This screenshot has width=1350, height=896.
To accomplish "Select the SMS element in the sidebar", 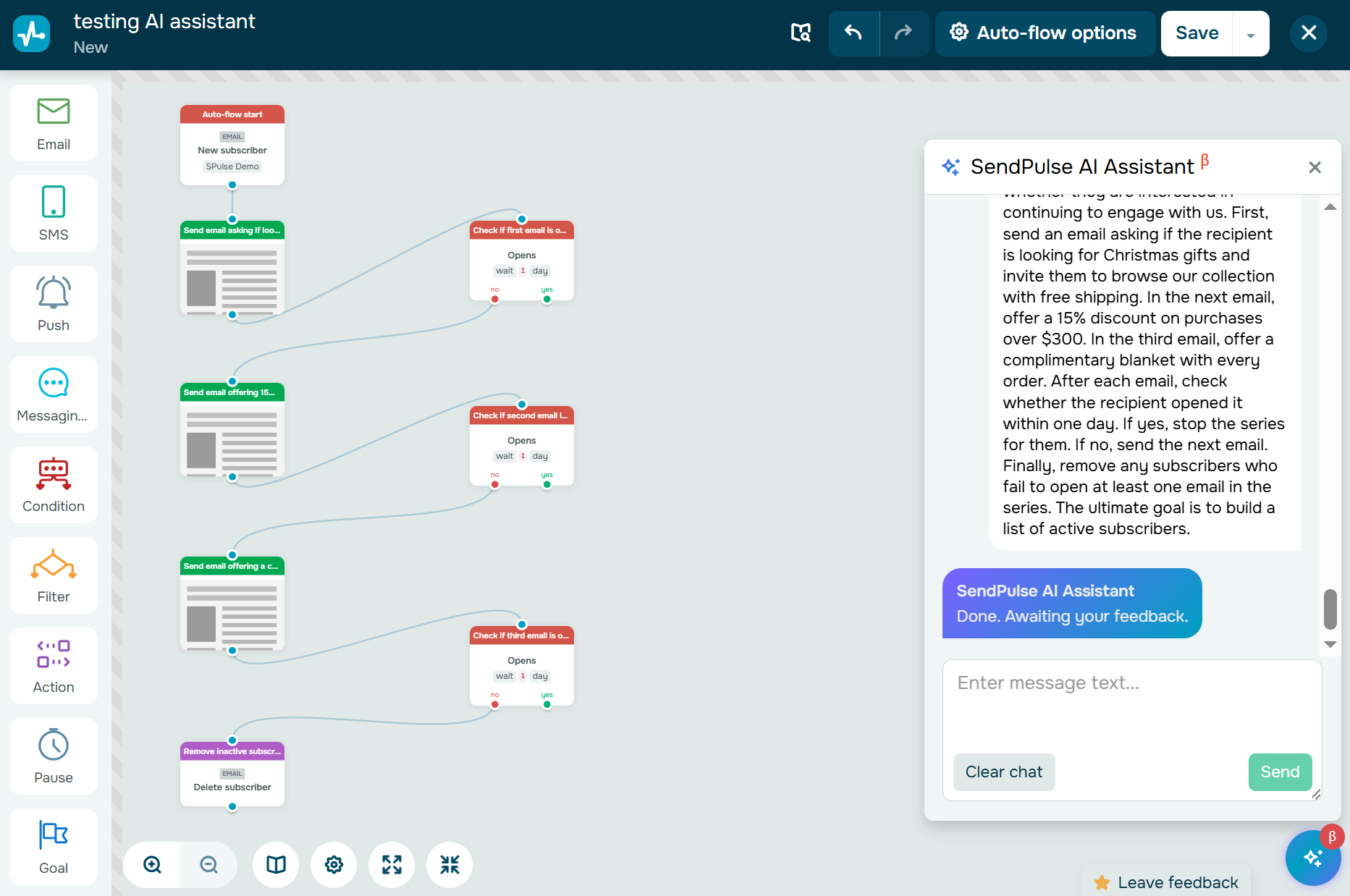I will coord(53,213).
